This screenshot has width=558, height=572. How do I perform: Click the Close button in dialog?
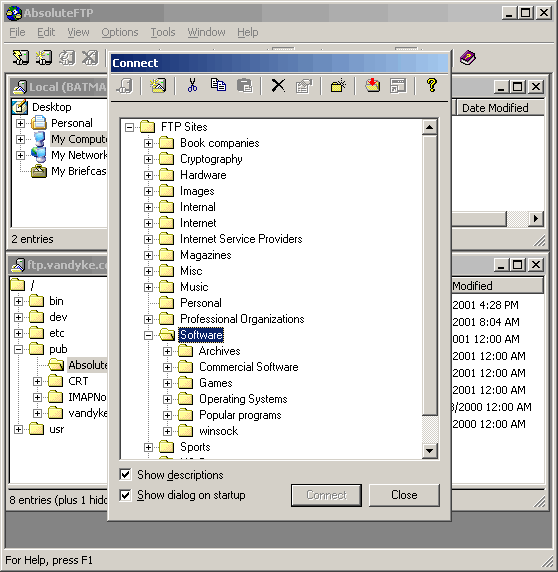(x=404, y=495)
